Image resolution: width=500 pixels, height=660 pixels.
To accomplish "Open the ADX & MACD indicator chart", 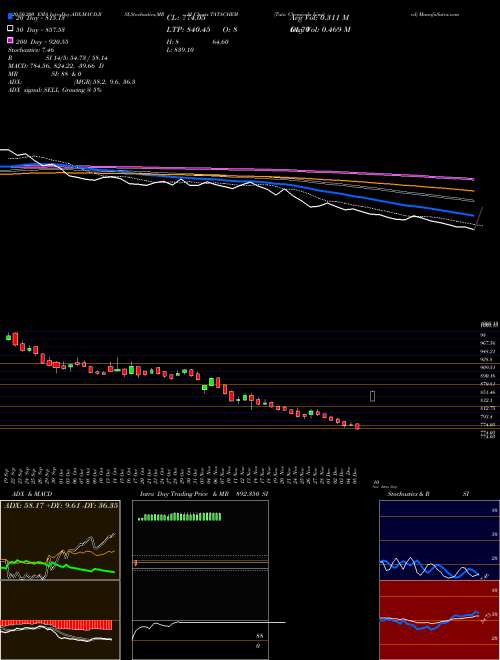I will coord(60,580).
